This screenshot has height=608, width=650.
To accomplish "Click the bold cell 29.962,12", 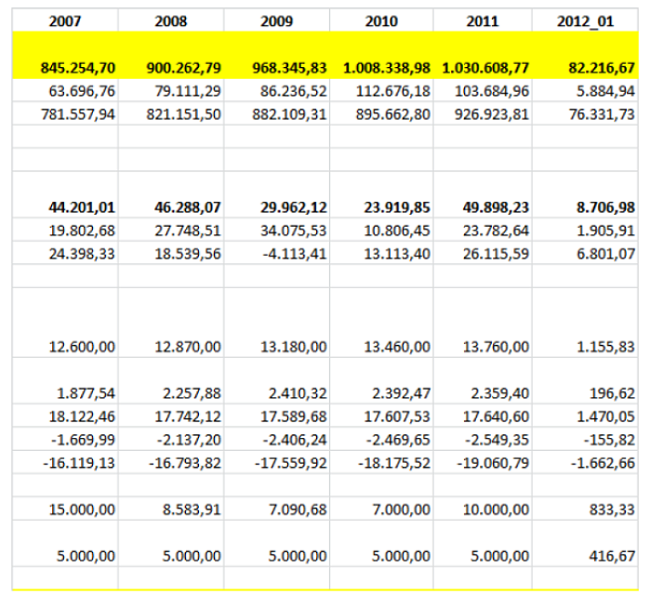I will coord(290,206).
